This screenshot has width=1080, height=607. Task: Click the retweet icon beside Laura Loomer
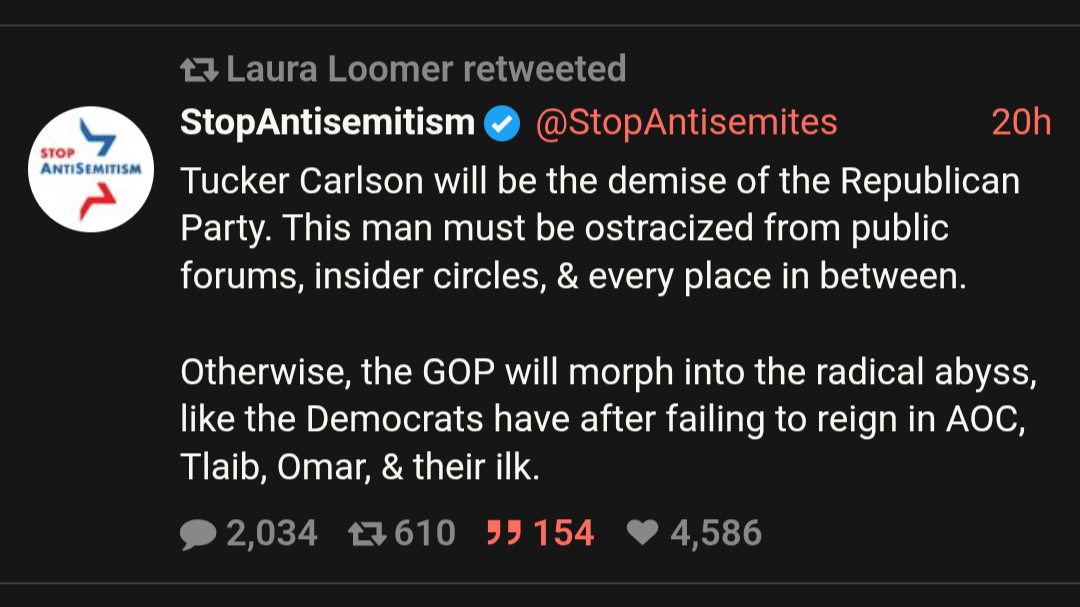198,70
